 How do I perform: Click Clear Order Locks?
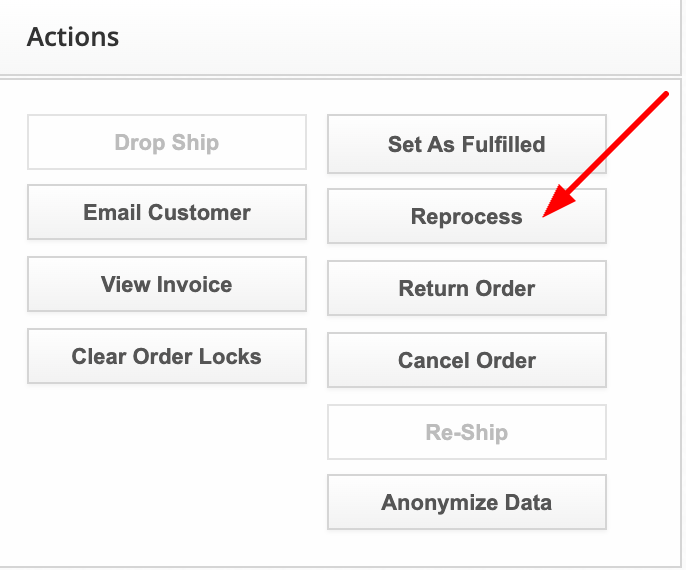coord(166,356)
